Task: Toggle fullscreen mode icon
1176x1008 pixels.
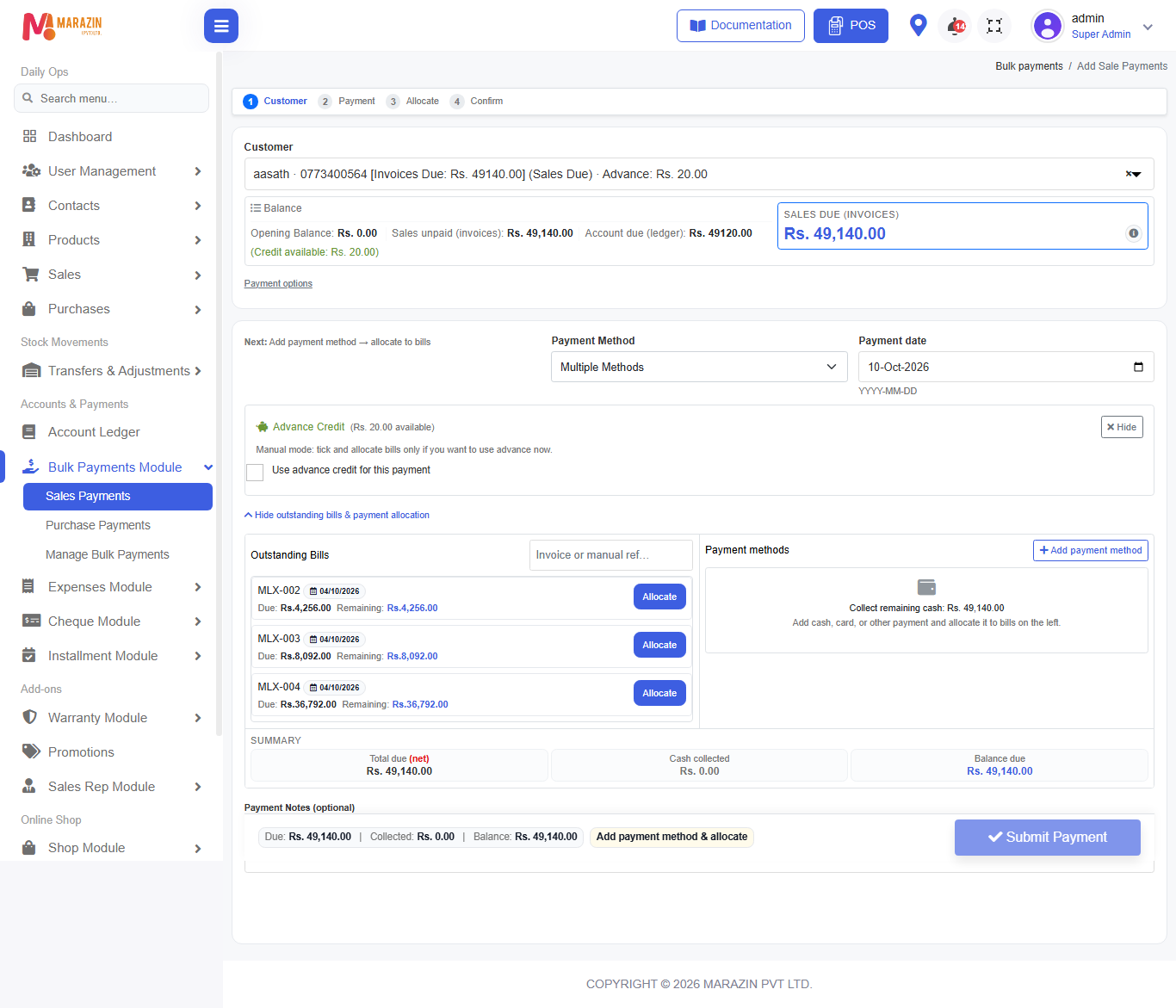Action: coord(994,26)
